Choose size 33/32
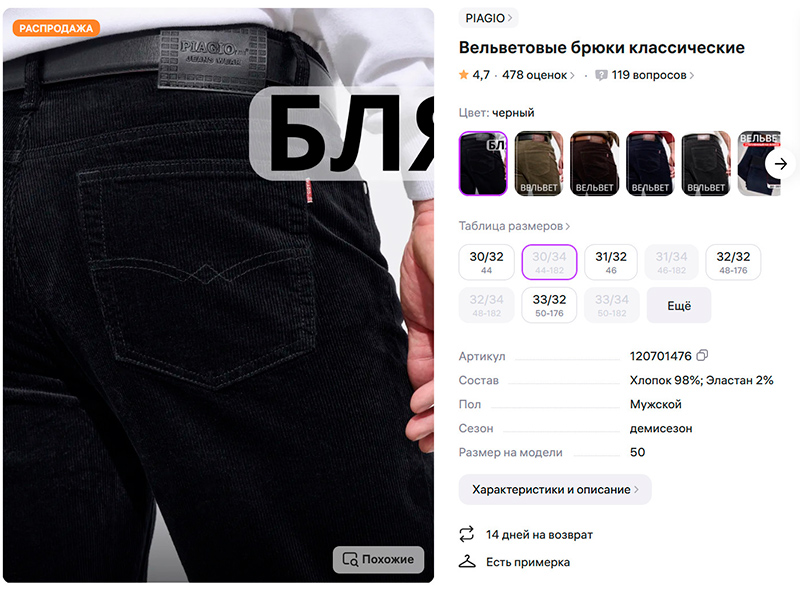The image size is (800, 589). pos(549,305)
